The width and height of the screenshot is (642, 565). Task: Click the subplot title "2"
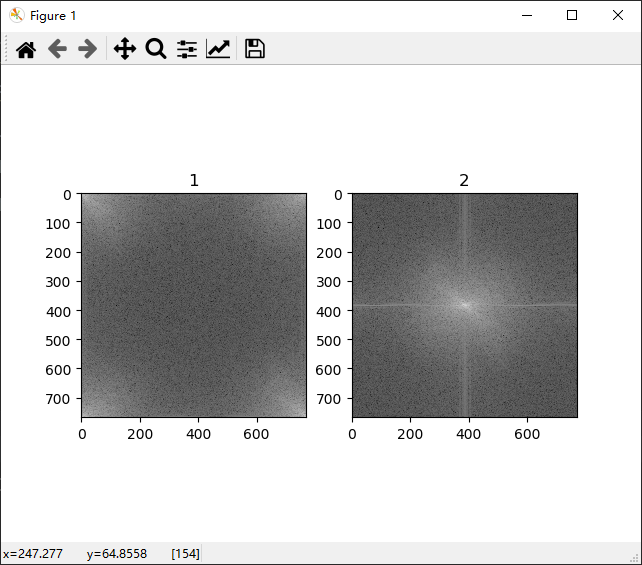[x=464, y=181]
